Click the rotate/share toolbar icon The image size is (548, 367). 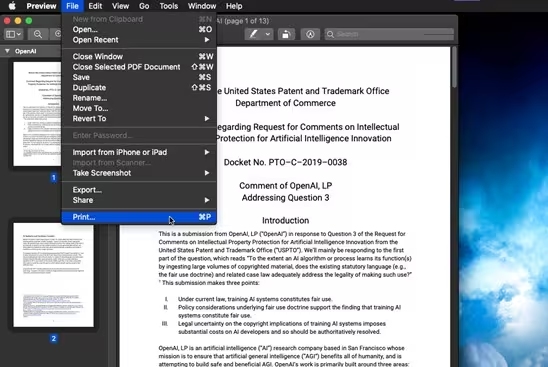(286, 34)
